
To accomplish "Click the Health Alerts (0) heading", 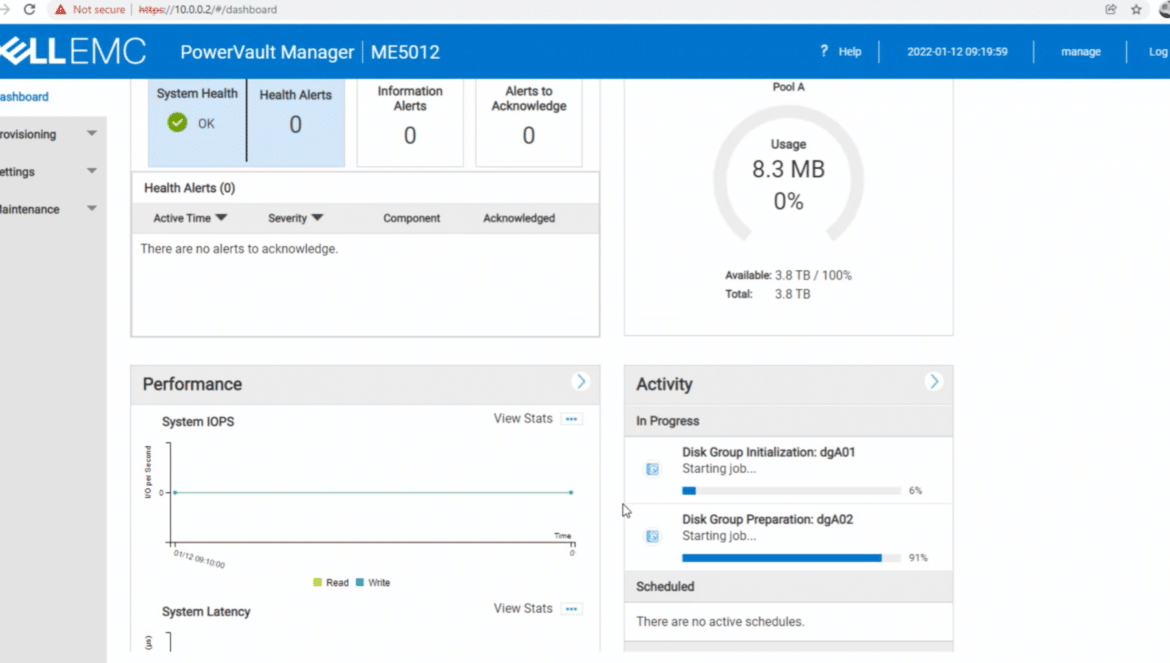I will tap(190, 188).
